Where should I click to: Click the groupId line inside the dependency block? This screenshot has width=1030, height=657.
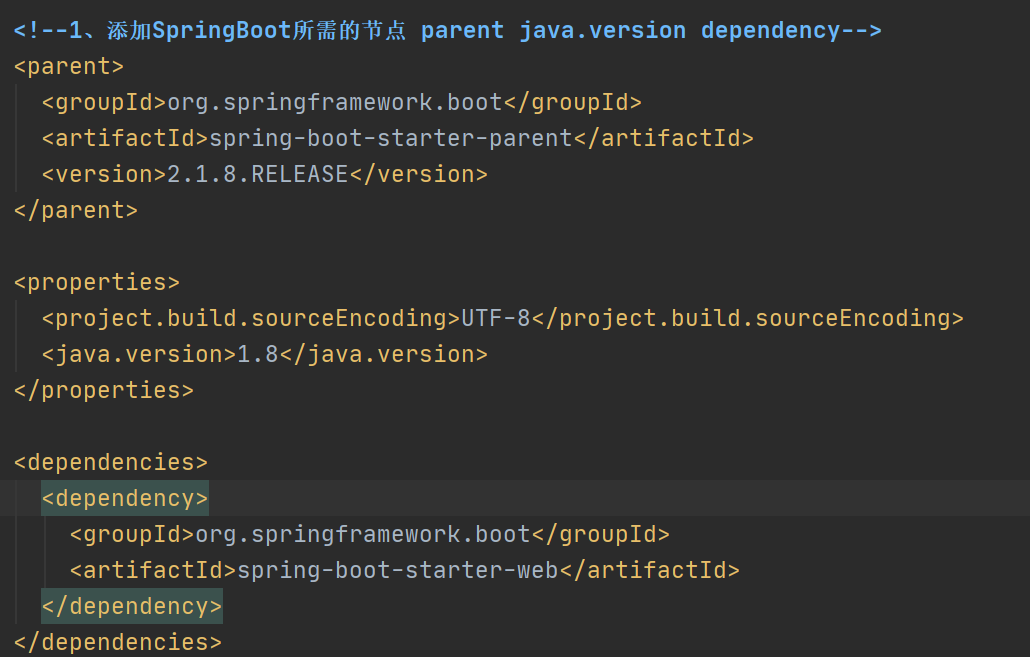coord(370,534)
